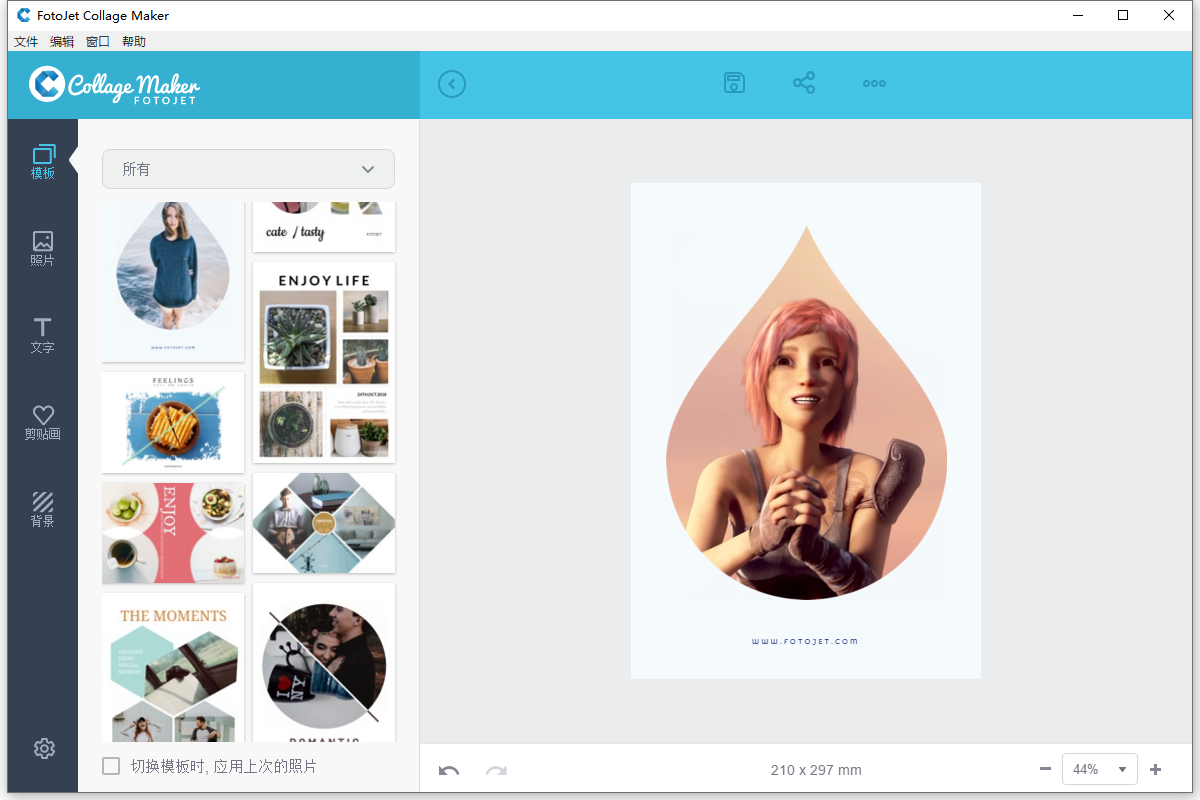Zoom out with the minus icon
The height and width of the screenshot is (800, 1200).
tap(1045, 769)
